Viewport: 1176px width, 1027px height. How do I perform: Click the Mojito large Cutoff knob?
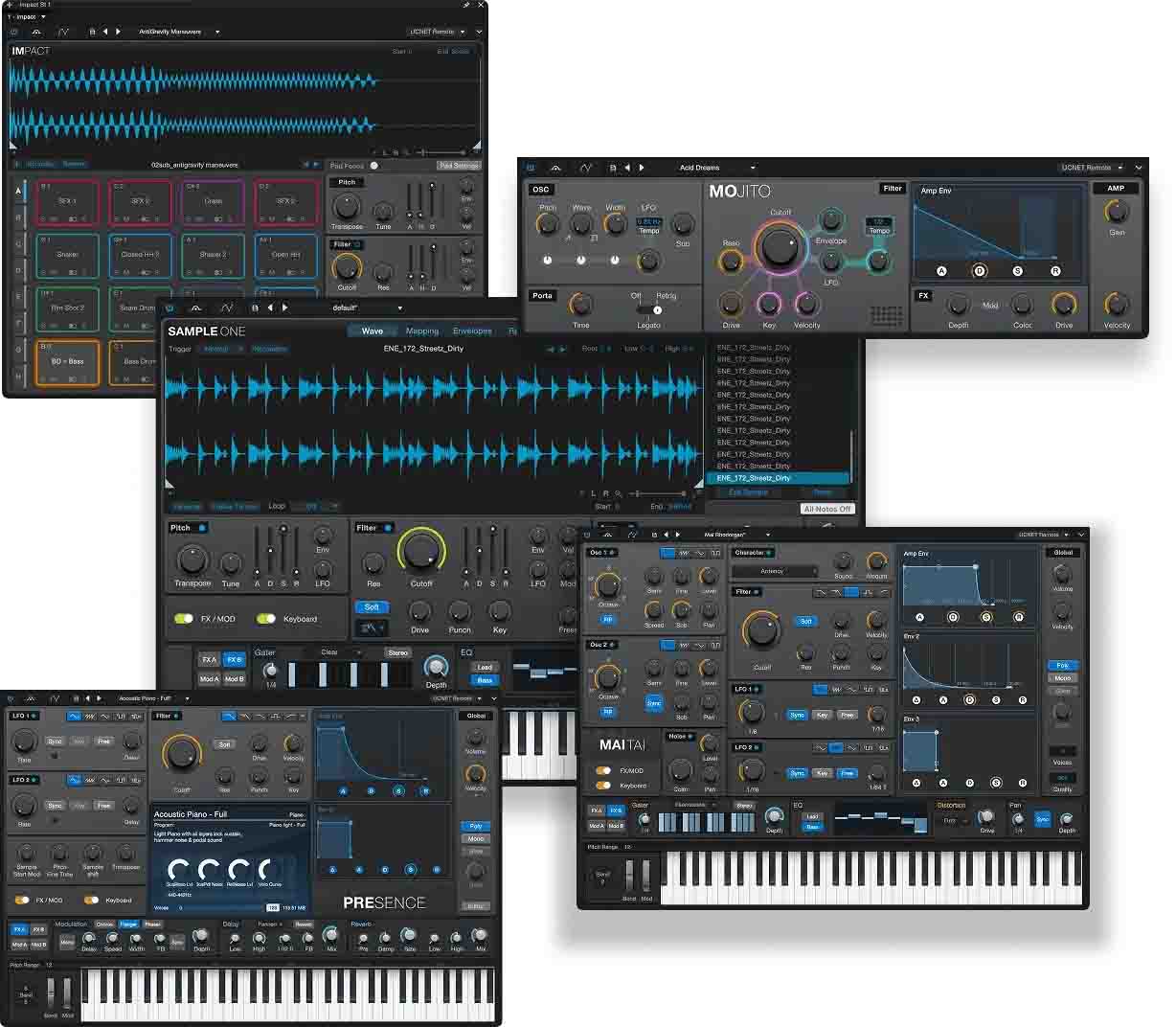click(x=780, y=248)
